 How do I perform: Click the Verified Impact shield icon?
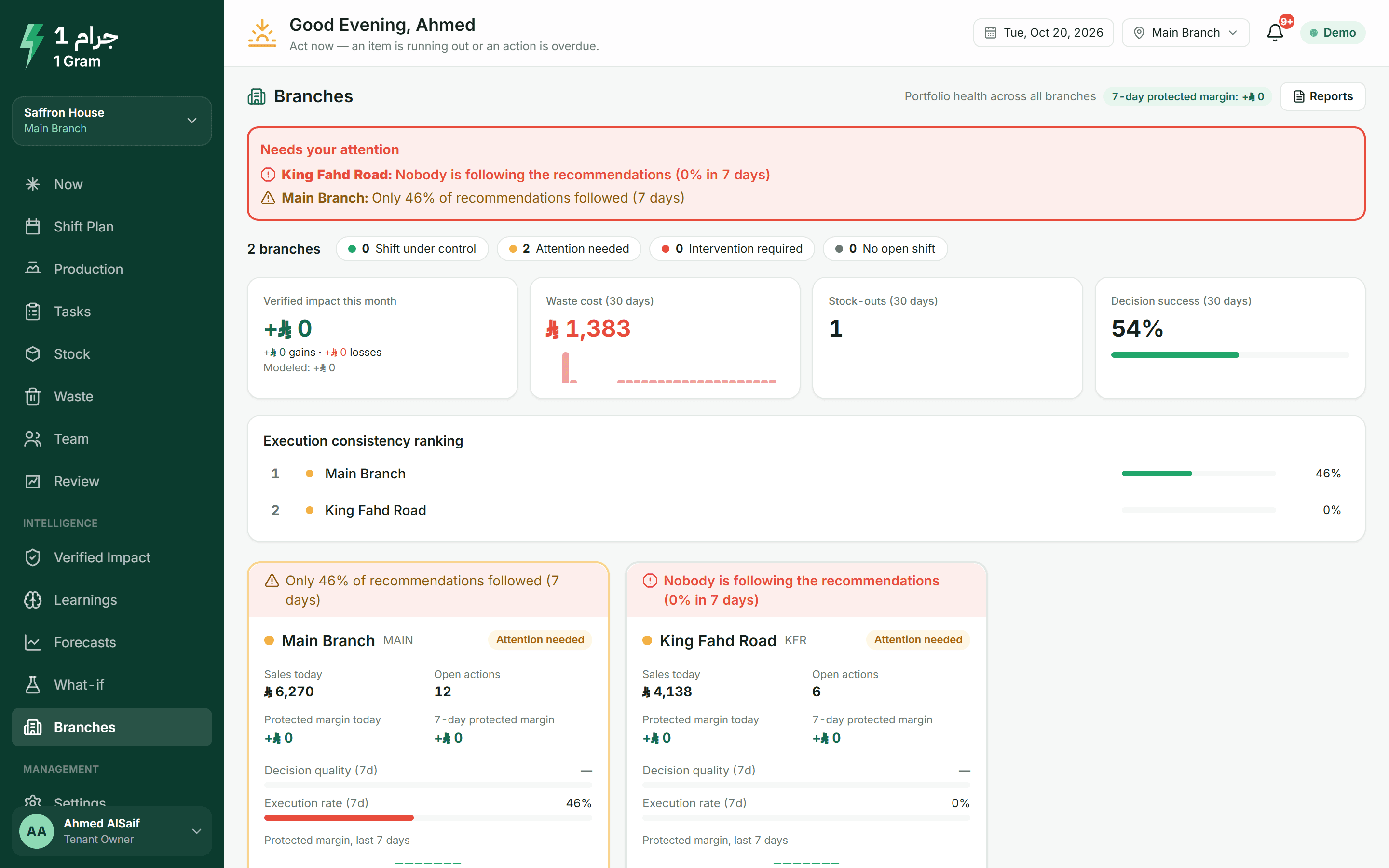point(33,557)
